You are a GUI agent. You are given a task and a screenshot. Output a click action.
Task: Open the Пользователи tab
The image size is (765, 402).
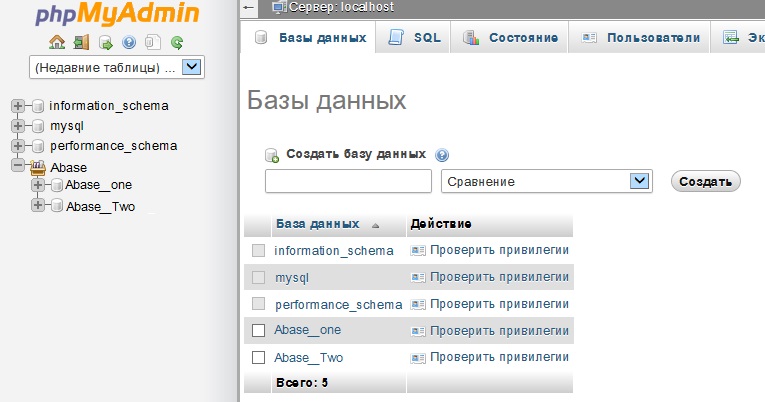click(x=638, y=38)
